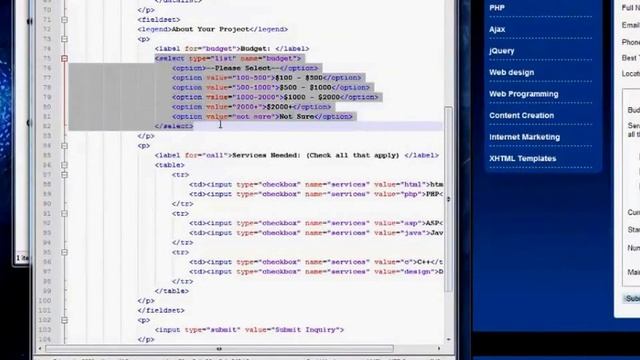Open the jQuery sidebar link

(502, 51)
